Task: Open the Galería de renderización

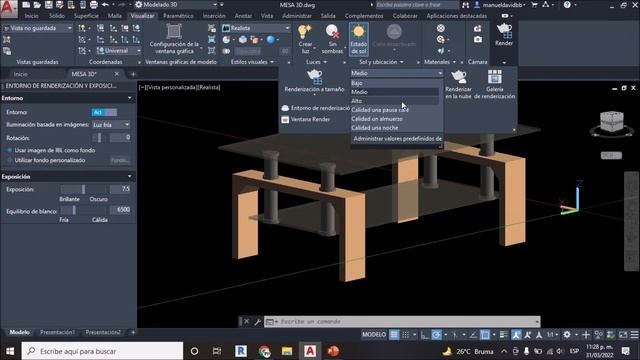Action: (494, 84)
